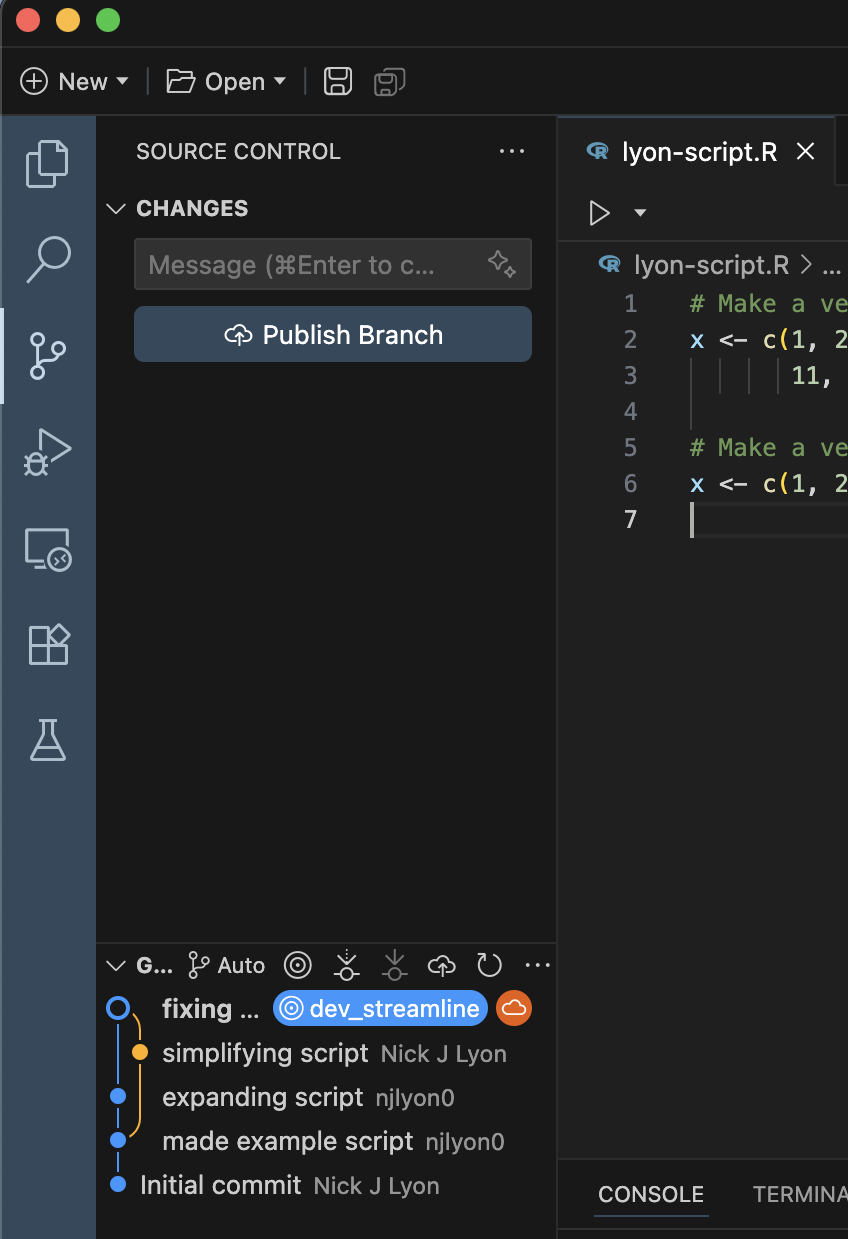848x1239 pixels.
Task: Open the Explorer sidebar view
Action: click(47, 163)
